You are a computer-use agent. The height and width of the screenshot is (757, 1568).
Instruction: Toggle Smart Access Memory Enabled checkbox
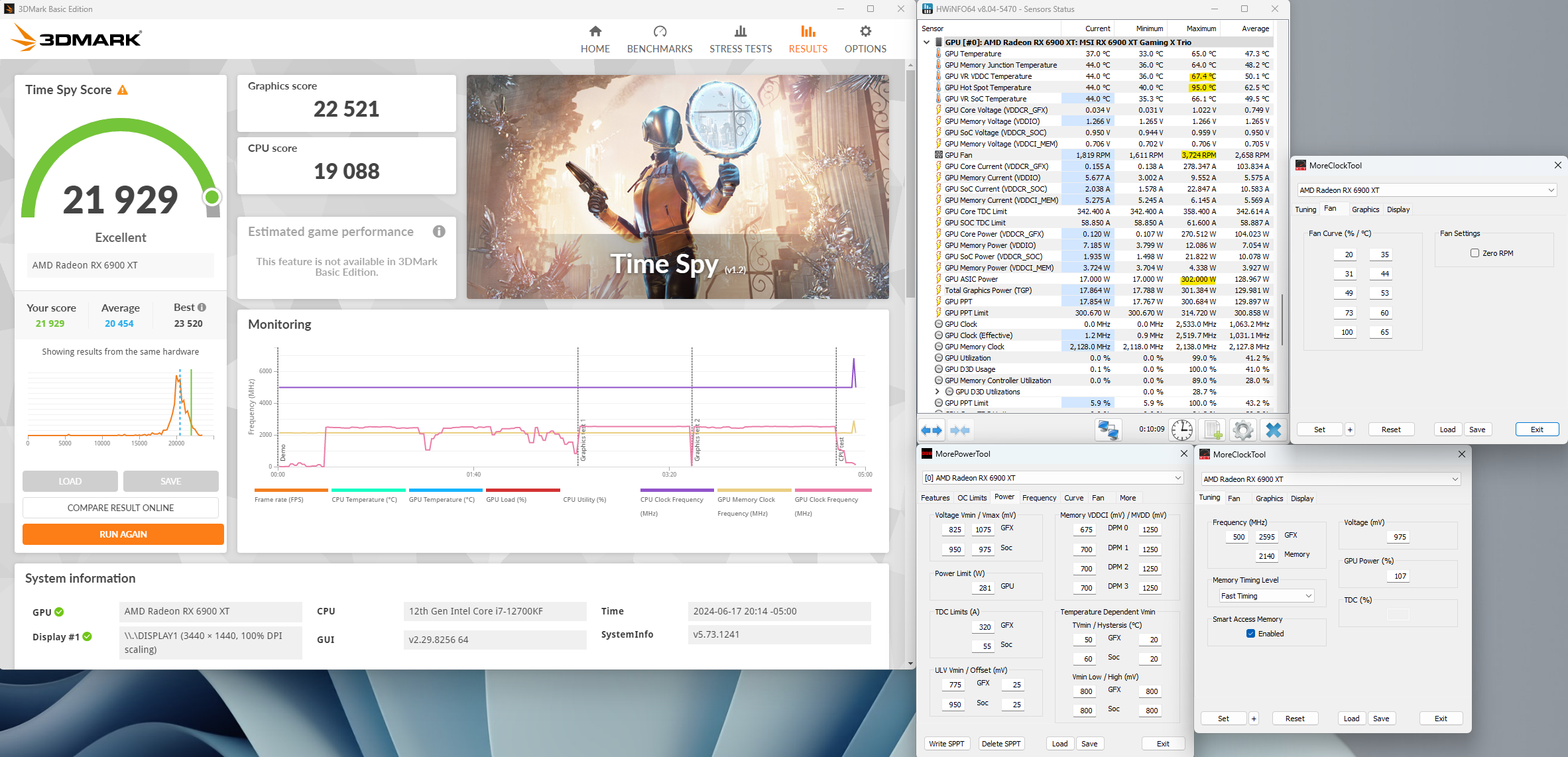[x=1250, y=634]
